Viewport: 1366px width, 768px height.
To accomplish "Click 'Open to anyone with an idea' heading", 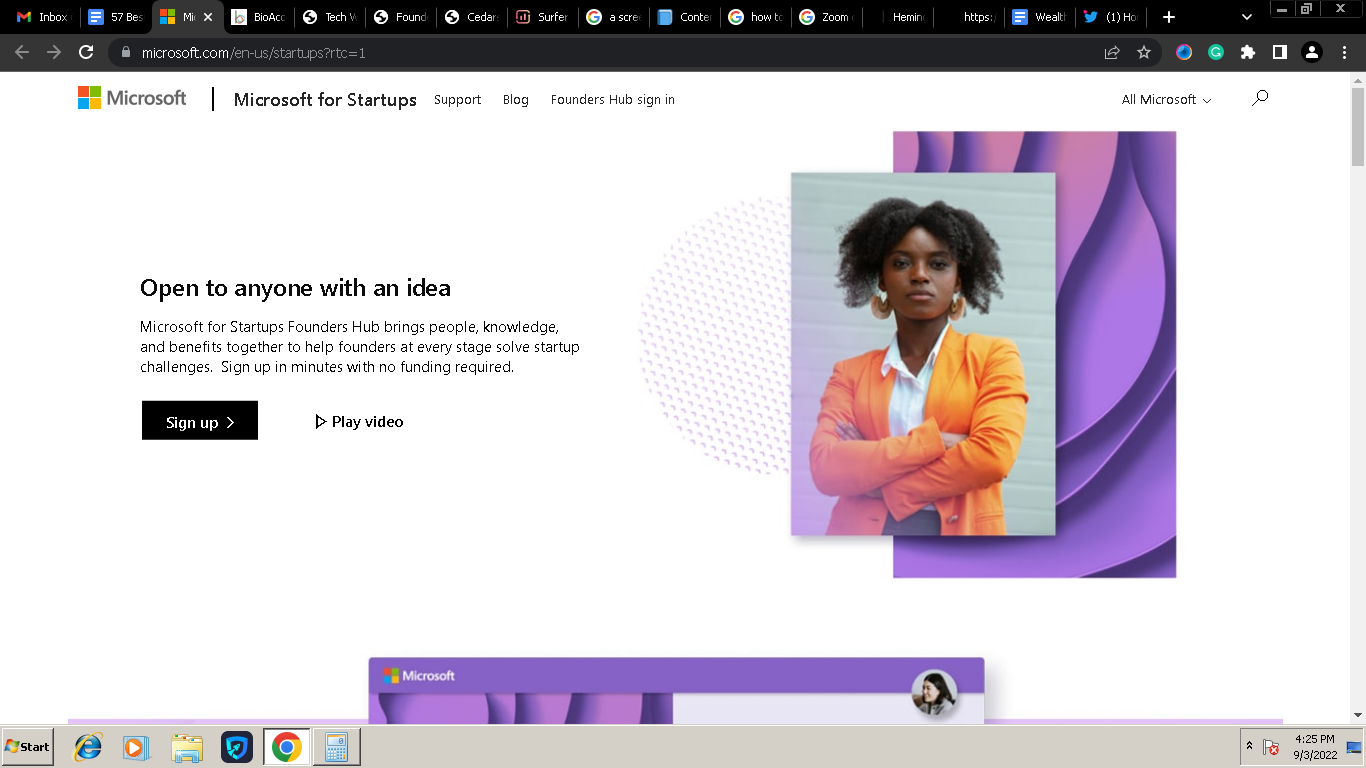I will pos(295,288).
